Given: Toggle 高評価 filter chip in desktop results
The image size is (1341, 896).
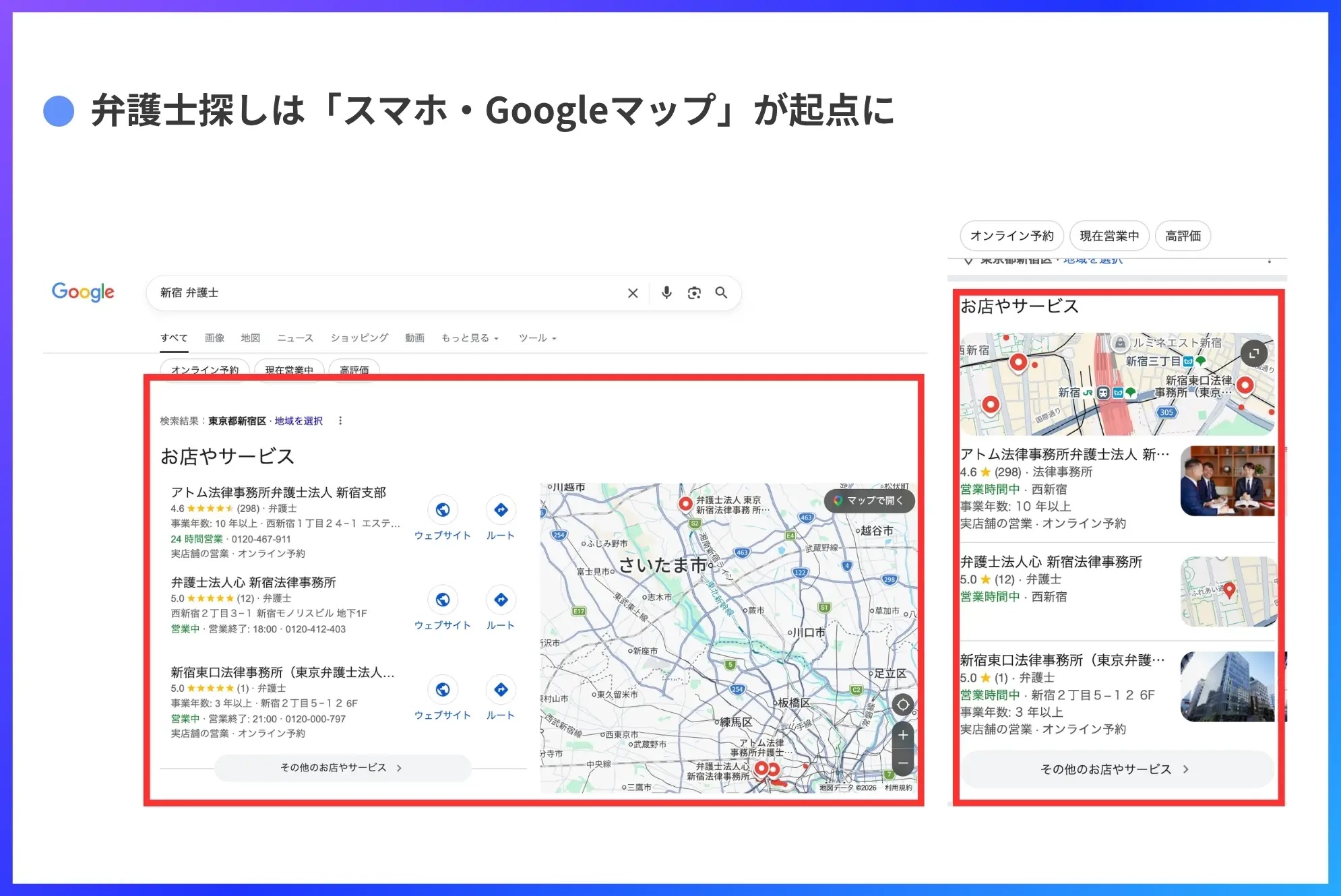Looking at the screenshot, I should tap(354, 370).
